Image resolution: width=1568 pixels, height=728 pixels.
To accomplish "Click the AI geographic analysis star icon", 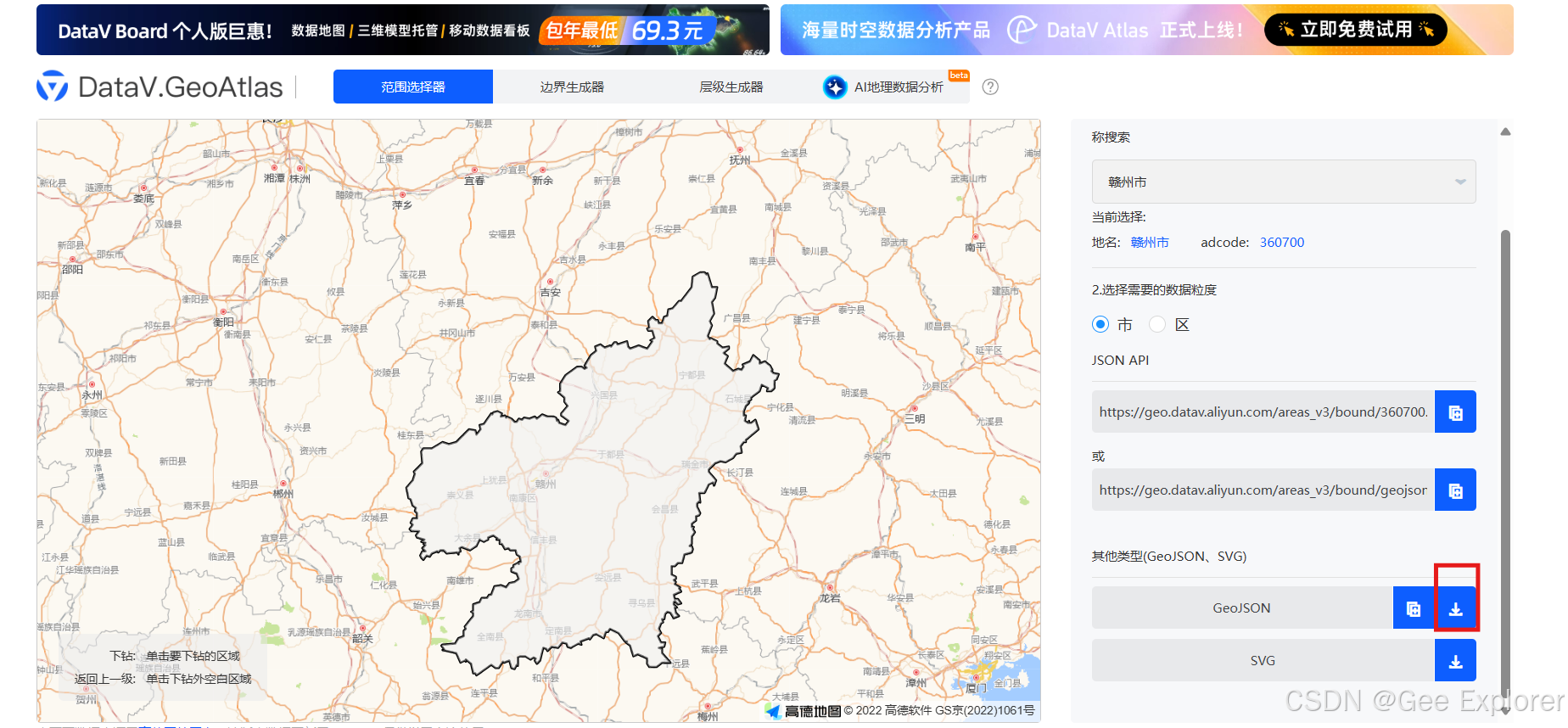I will [835, 87].
